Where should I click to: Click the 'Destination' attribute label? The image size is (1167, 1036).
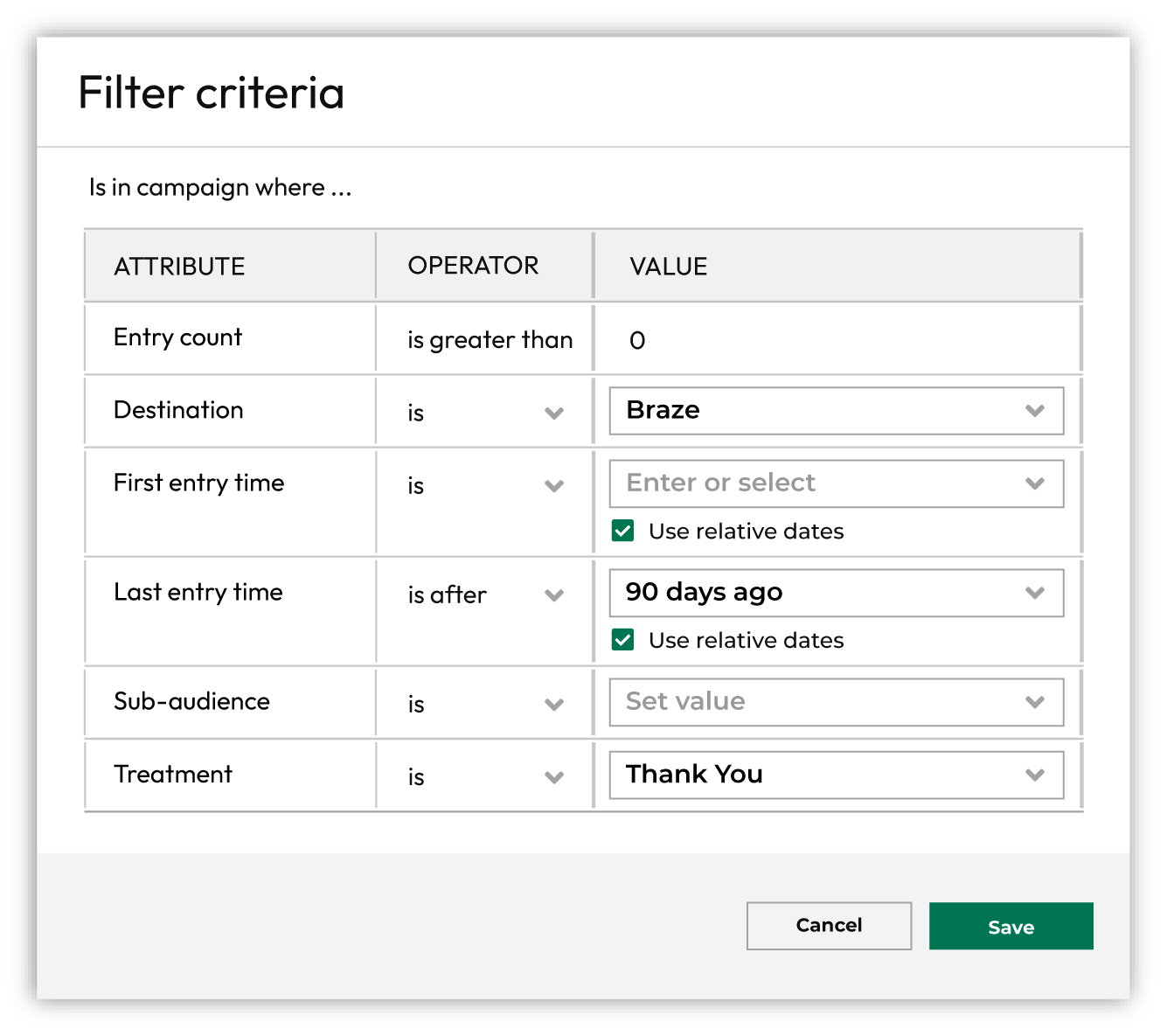[x=178, y=410]
